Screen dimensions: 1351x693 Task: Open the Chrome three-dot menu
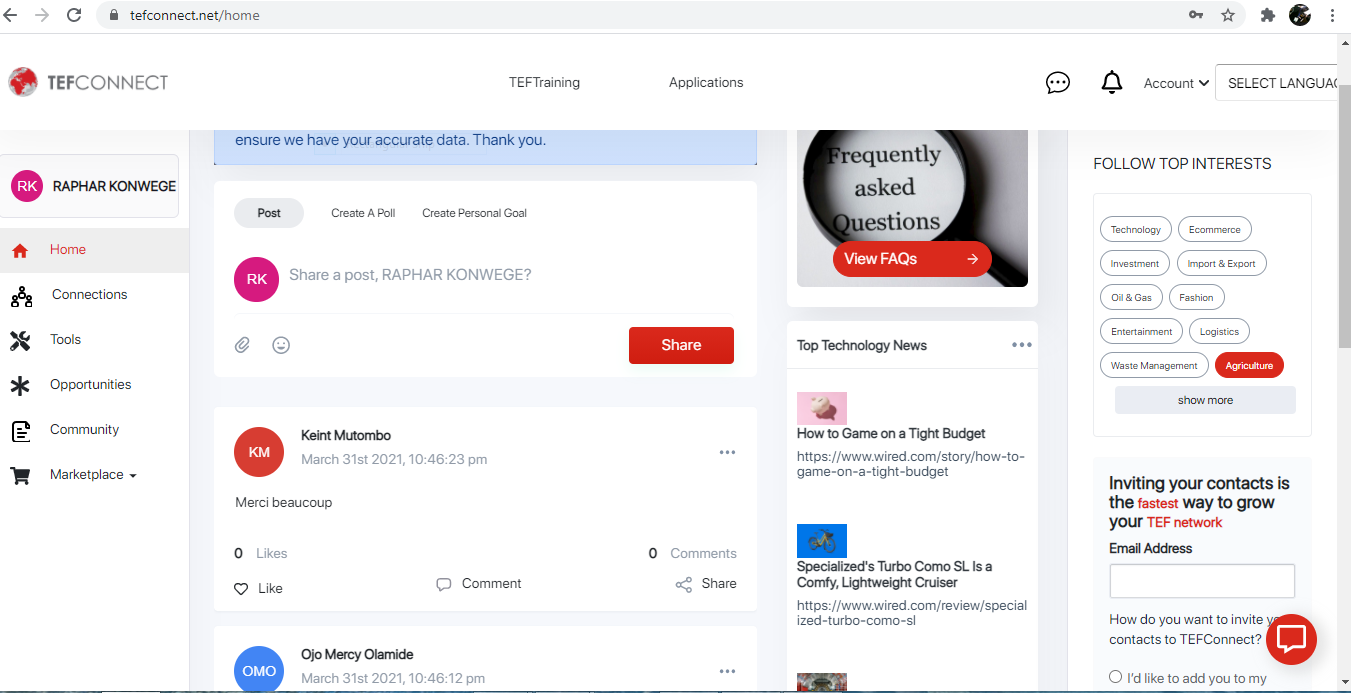tap(1333, 15)
